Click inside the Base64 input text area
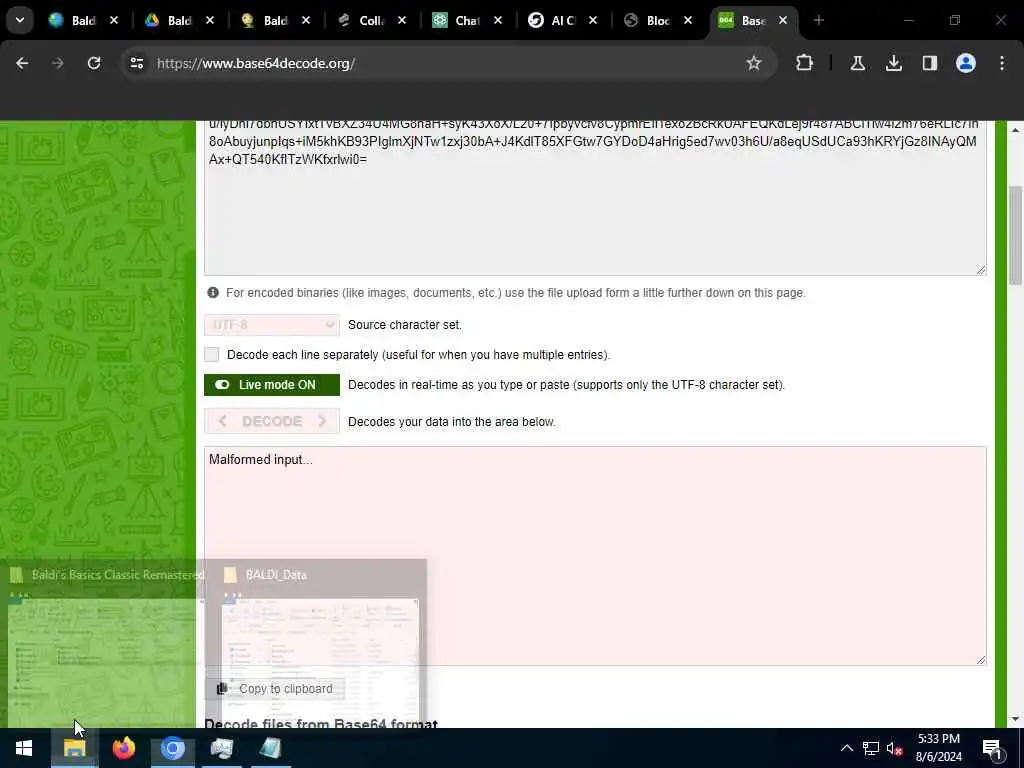Viewport: 1024px width, 768px height. (595, 197)
